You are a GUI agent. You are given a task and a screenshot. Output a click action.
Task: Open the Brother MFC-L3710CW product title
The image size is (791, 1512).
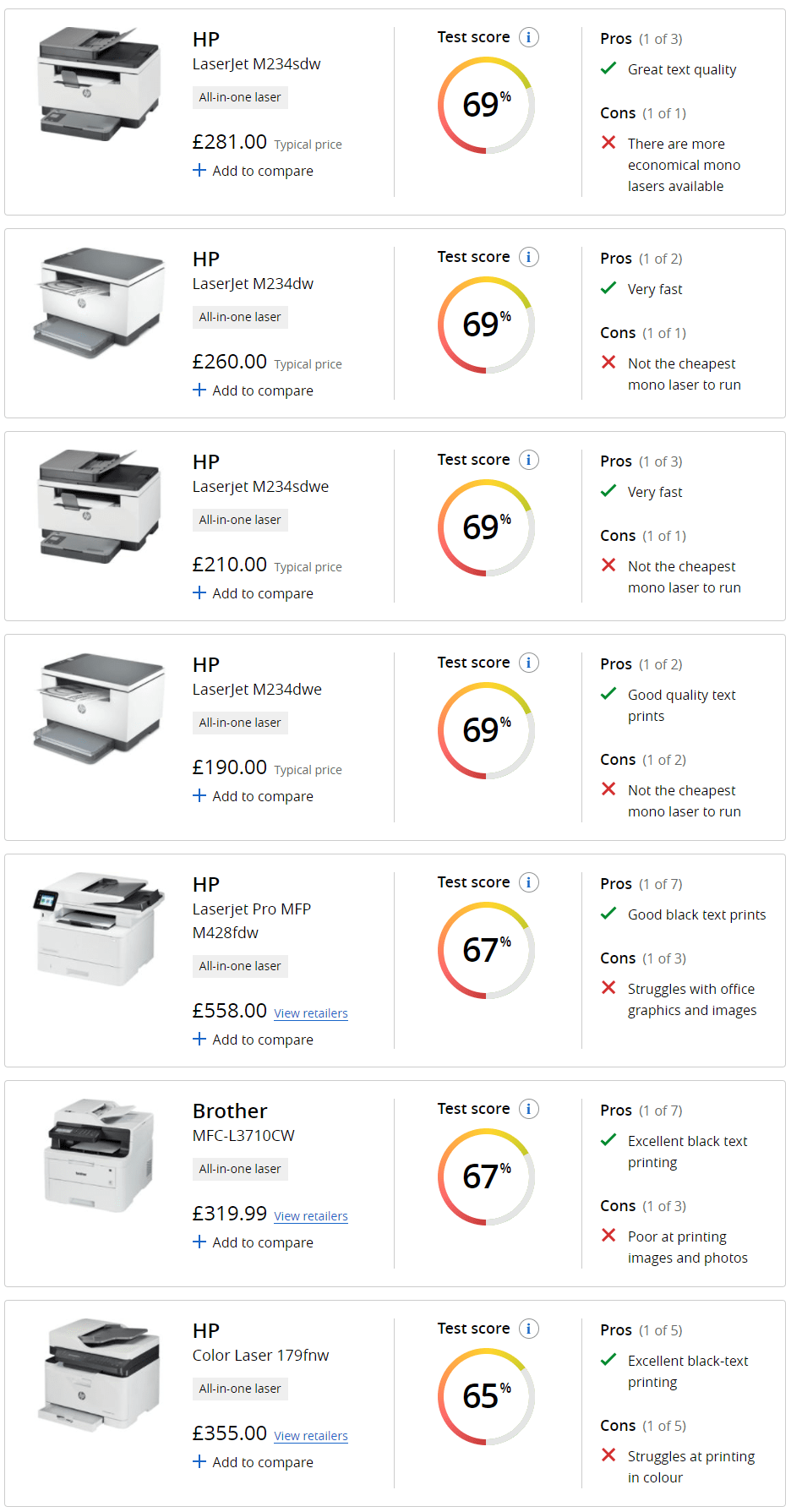(243, 1135)
